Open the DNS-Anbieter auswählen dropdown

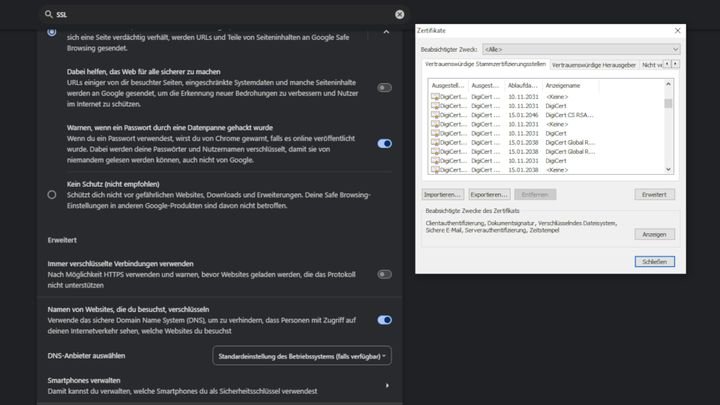302,356
